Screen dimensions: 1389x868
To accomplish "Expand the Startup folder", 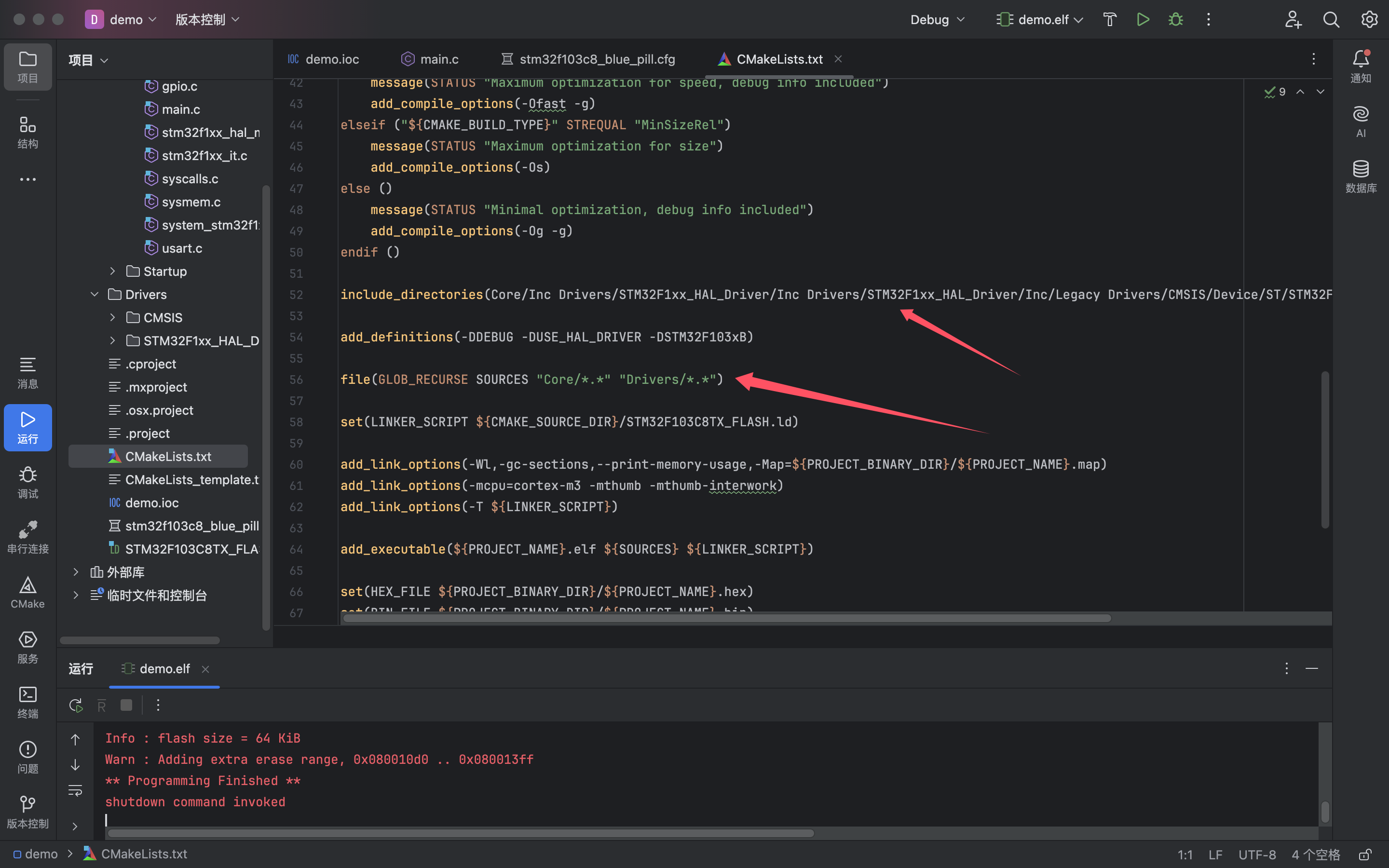I will click(x=112, y=271).
